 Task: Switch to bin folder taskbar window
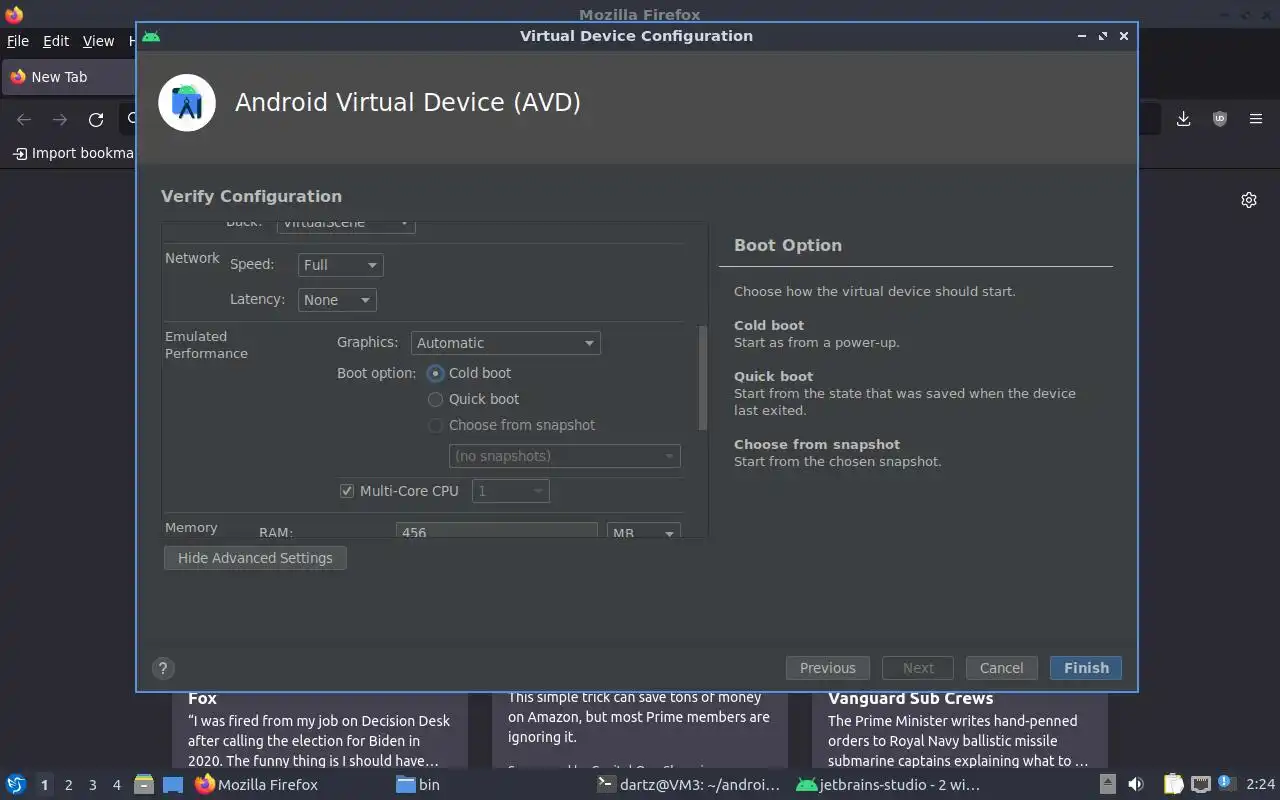point(418,785)
